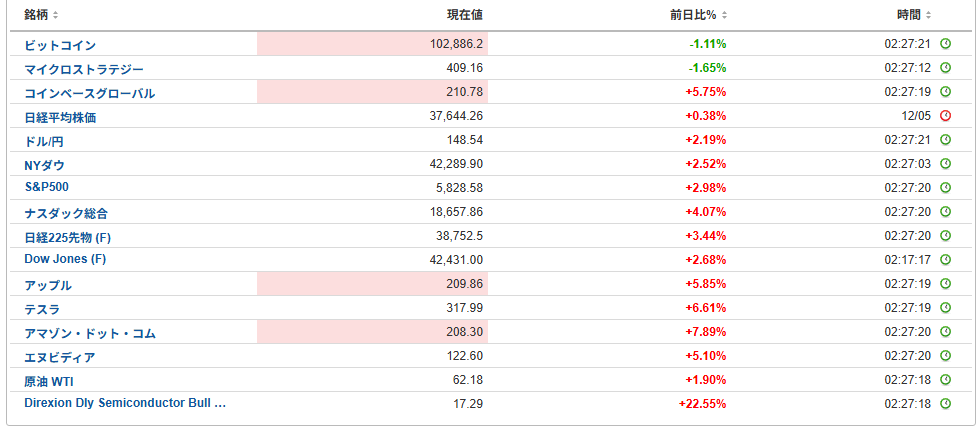Click the clock icon in Direxion Semiconductor row
Viewport: 980px width, 427px height.
pos(946,403)
